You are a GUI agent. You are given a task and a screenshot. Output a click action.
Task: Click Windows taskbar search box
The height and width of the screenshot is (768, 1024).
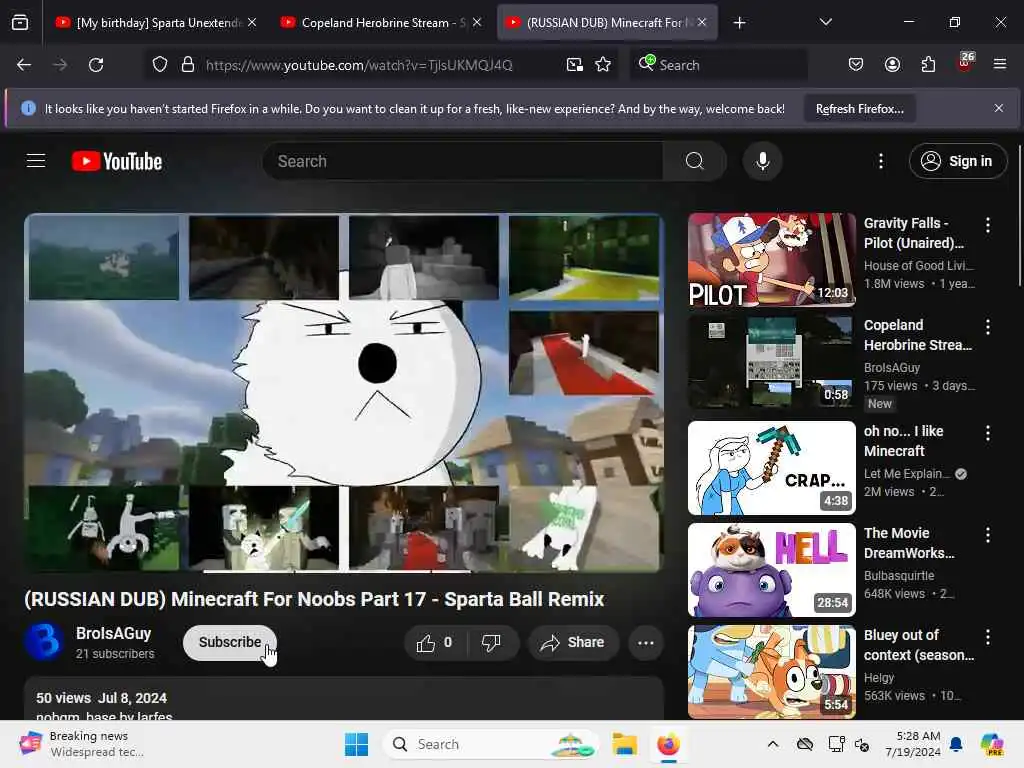490,744
